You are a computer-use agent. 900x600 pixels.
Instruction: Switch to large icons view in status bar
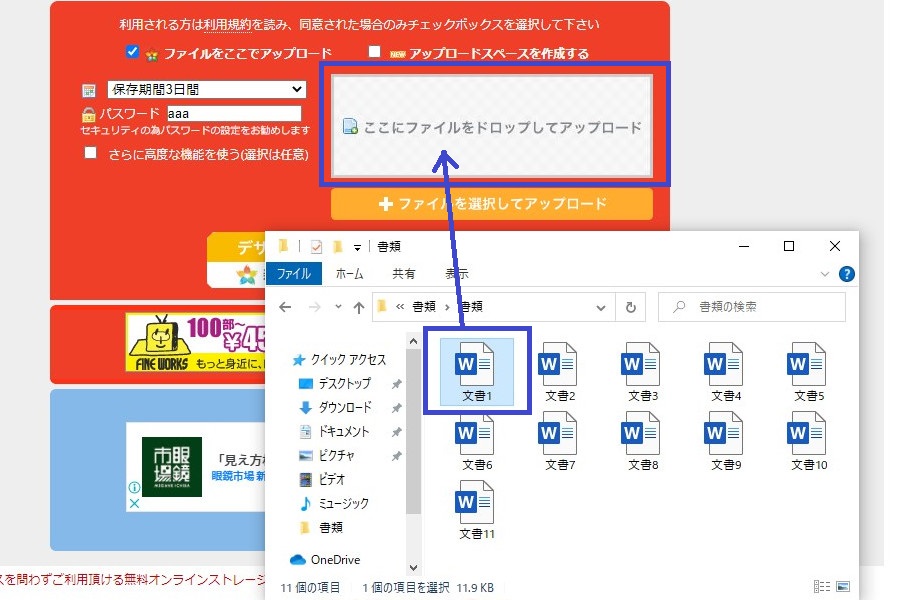(842, 587)
